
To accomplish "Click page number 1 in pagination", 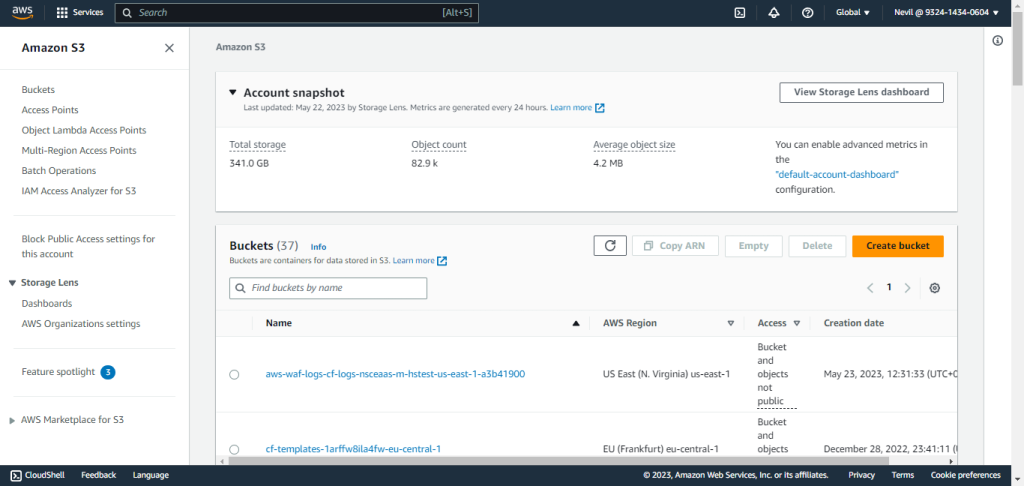I will coord(889,287).
